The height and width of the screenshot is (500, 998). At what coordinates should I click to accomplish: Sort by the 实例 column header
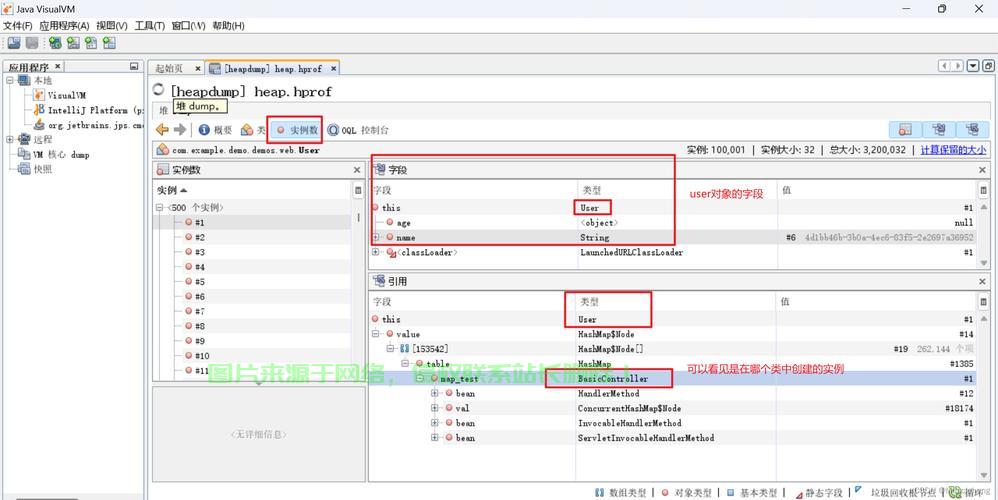(x=252, y=190)
